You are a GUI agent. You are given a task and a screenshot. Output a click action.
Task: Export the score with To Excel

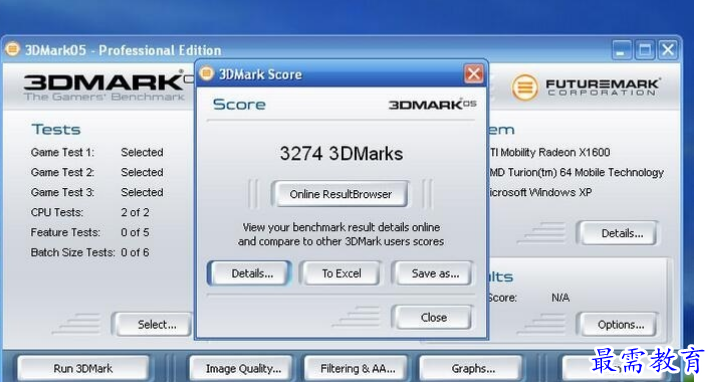click(x=341, y=273)
